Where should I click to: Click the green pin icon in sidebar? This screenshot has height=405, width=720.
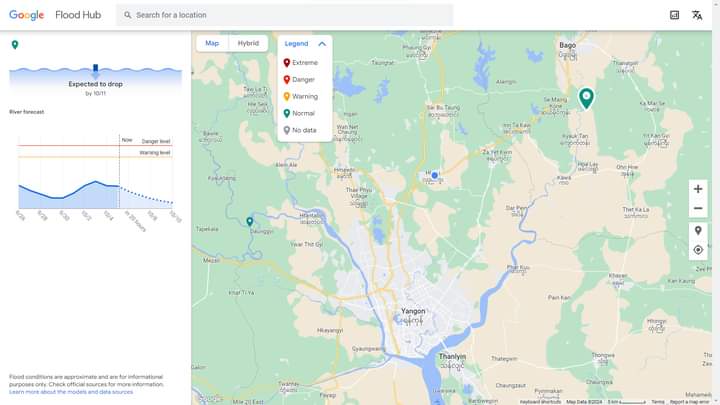15,45
